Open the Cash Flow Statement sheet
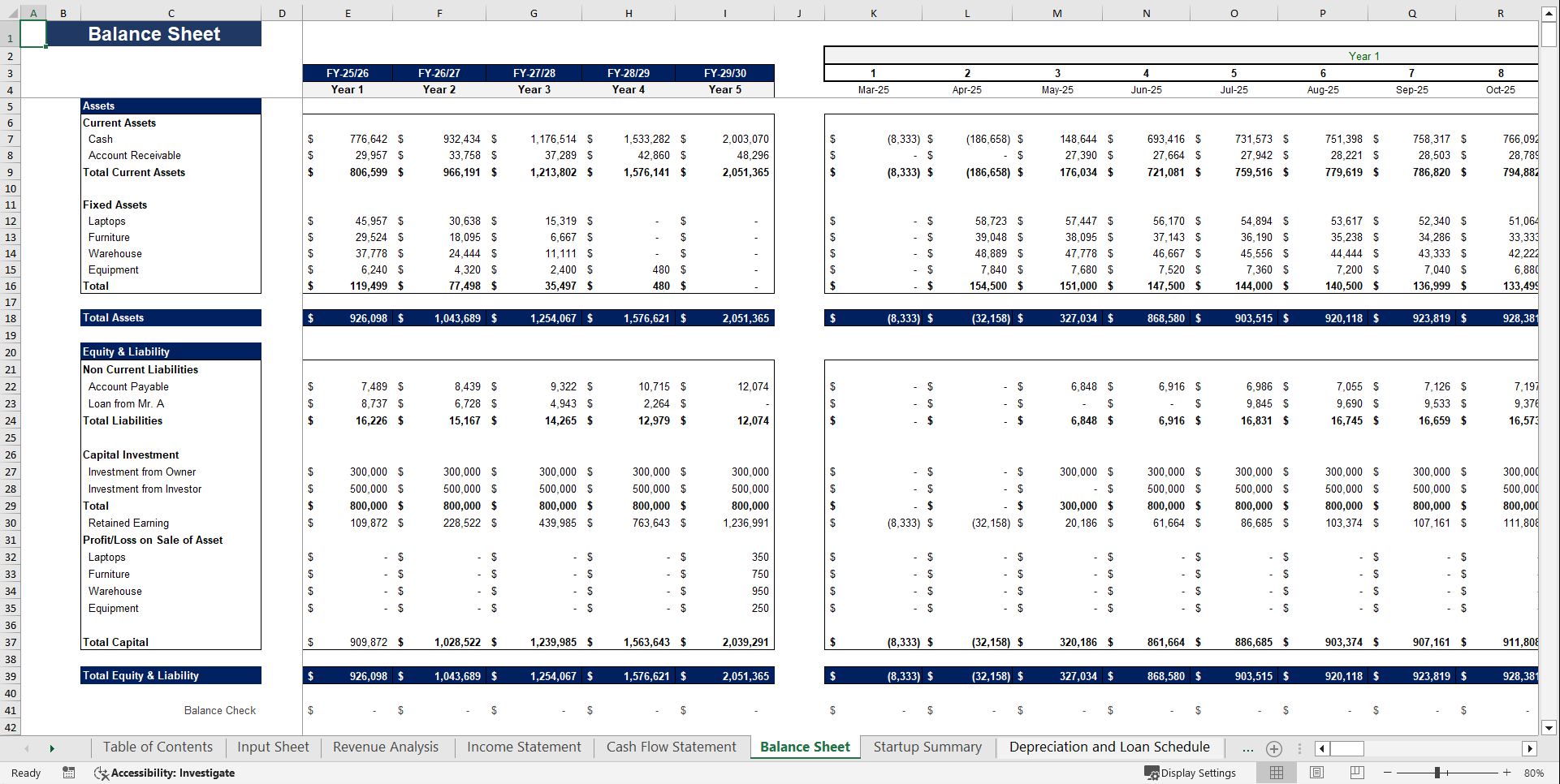The image size is (1560, 784). 671,747
